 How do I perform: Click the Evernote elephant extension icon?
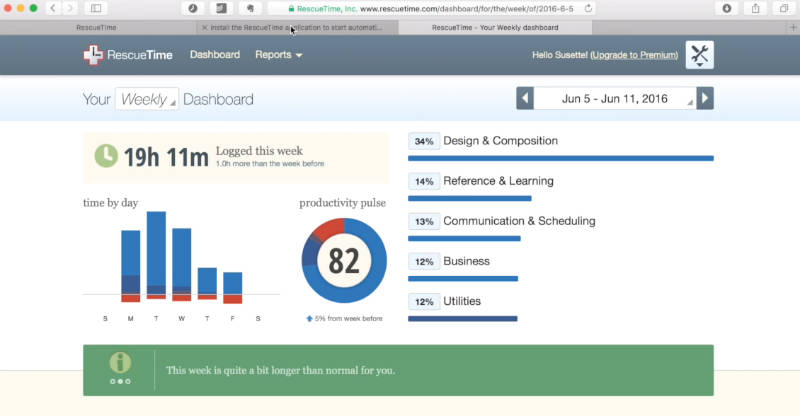250,8
